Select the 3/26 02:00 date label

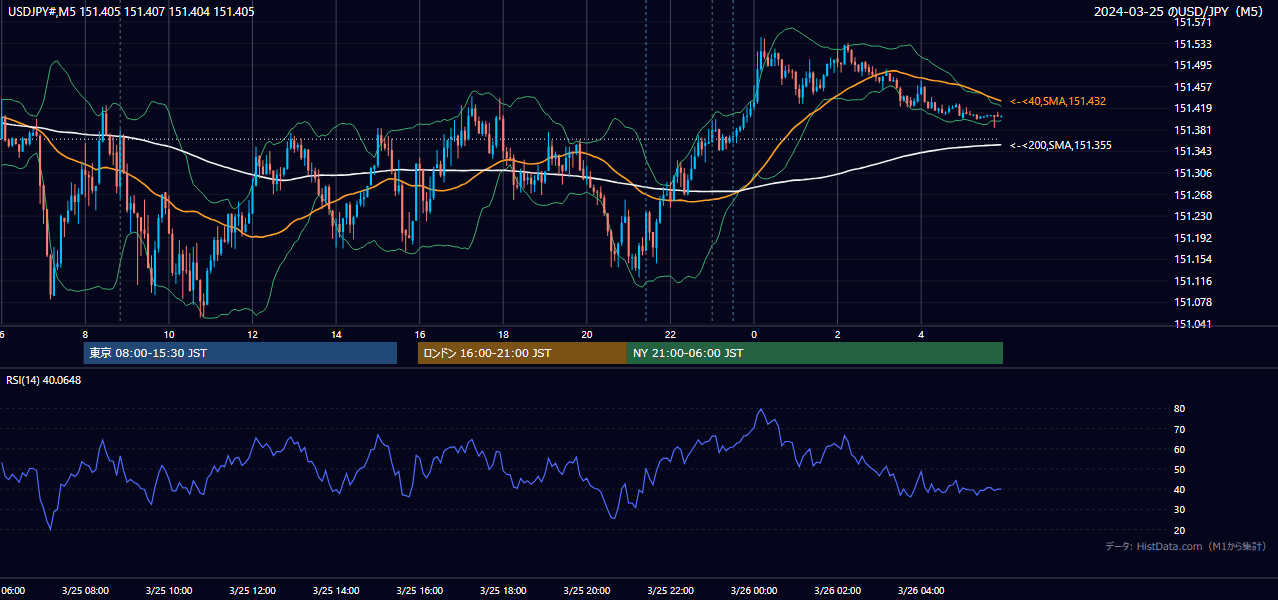coord(837,591)
